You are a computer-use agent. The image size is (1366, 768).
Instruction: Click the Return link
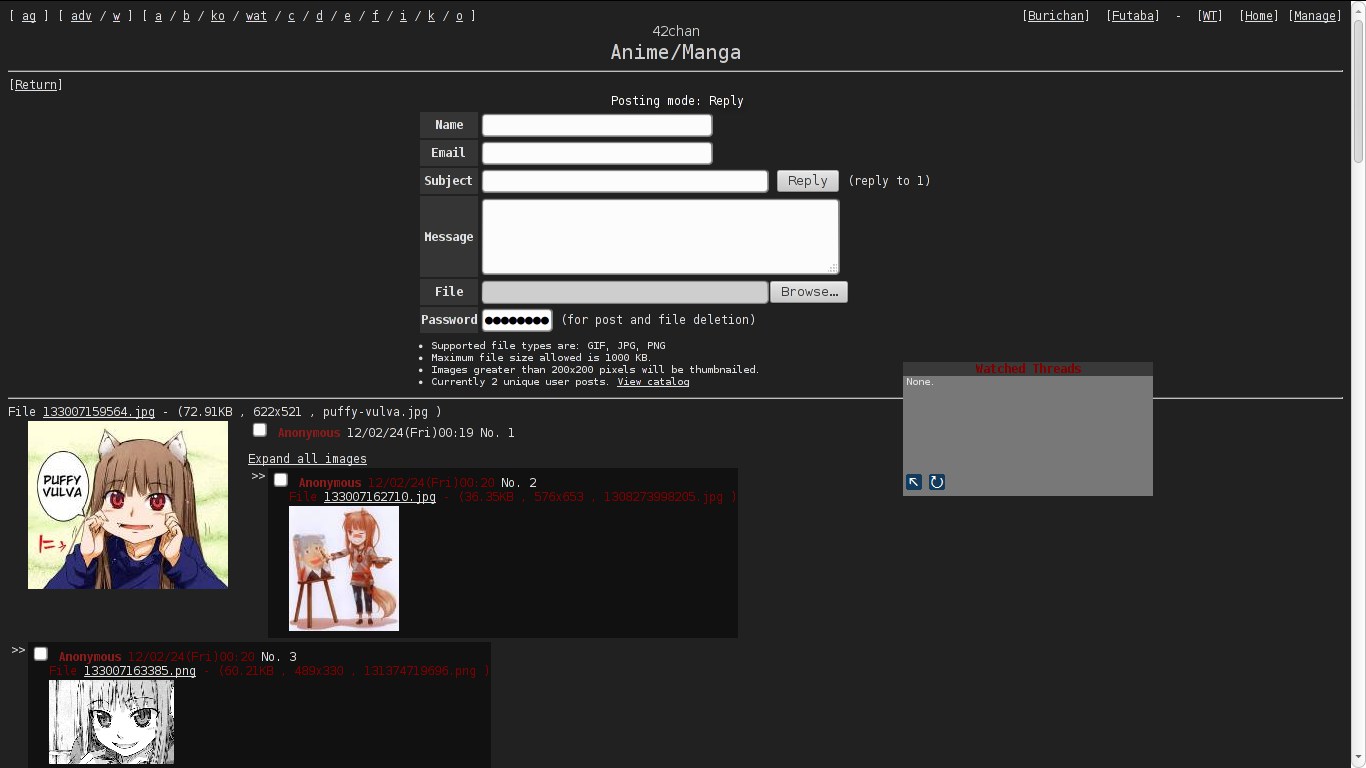[36, 85]
